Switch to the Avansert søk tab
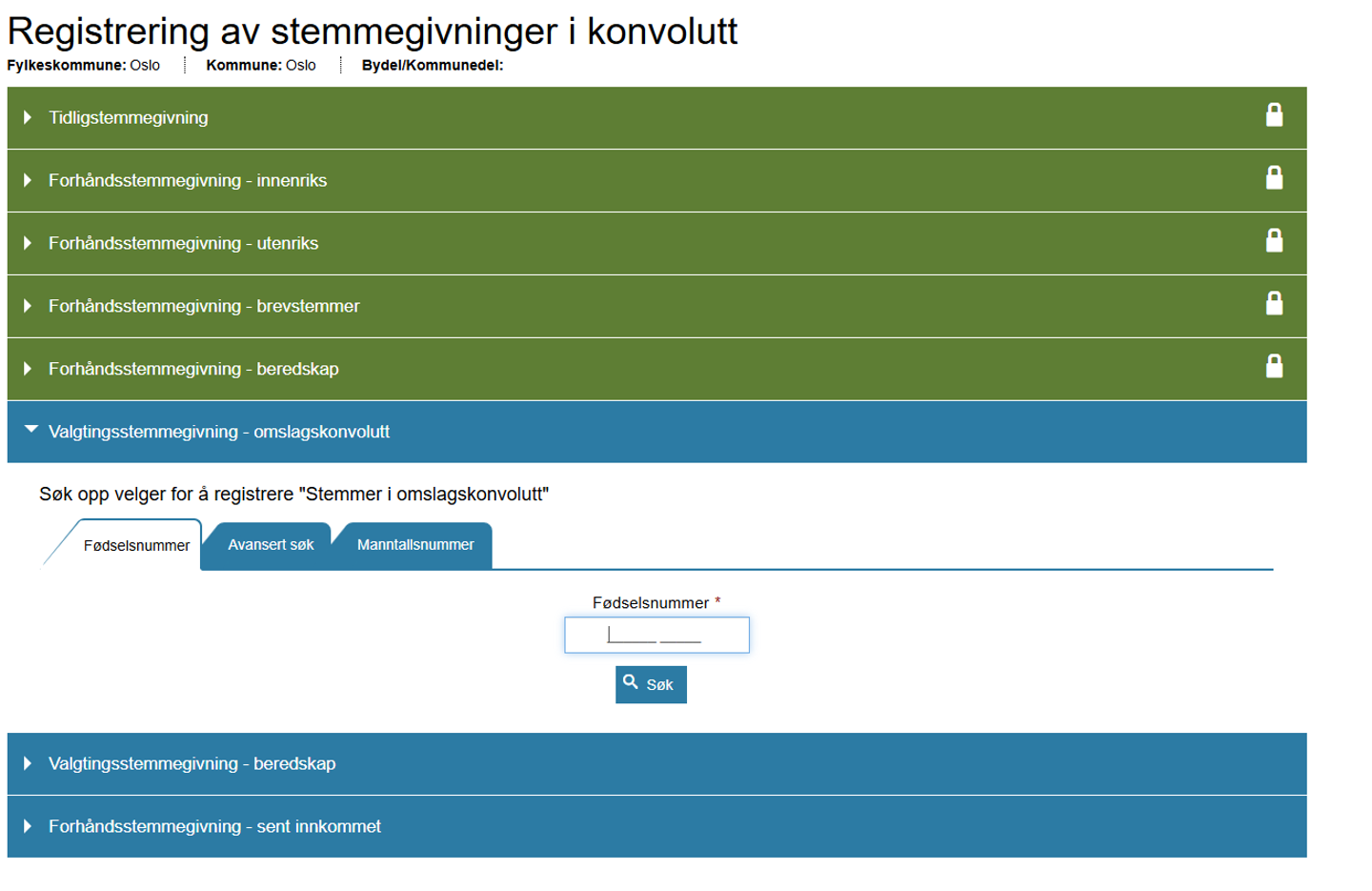The width and height of the screenshot is (1372, 891). (271, 545)
